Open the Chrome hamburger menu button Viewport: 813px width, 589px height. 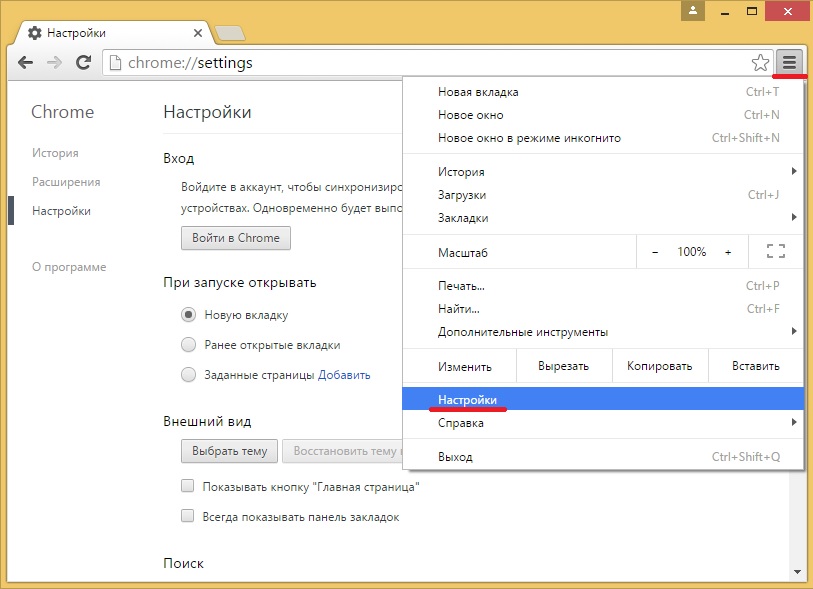[x=789, y=63]
